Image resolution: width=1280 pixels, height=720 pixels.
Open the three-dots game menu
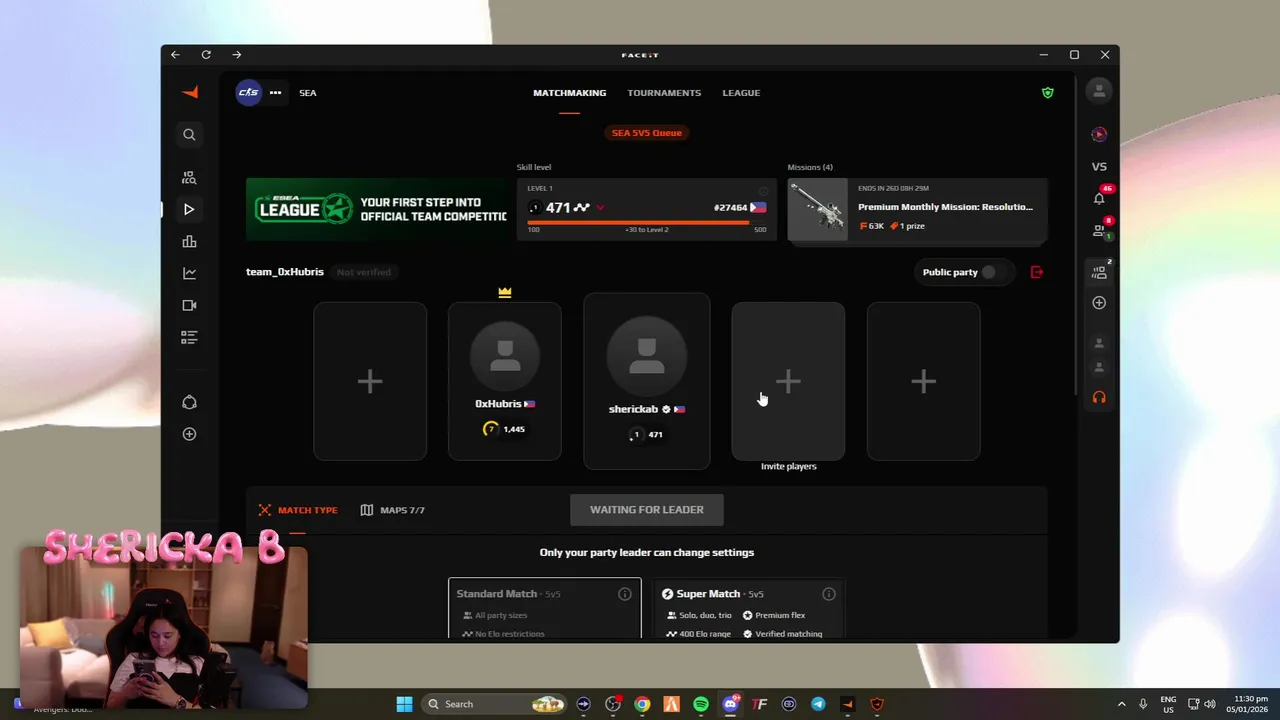coord(275,92)
